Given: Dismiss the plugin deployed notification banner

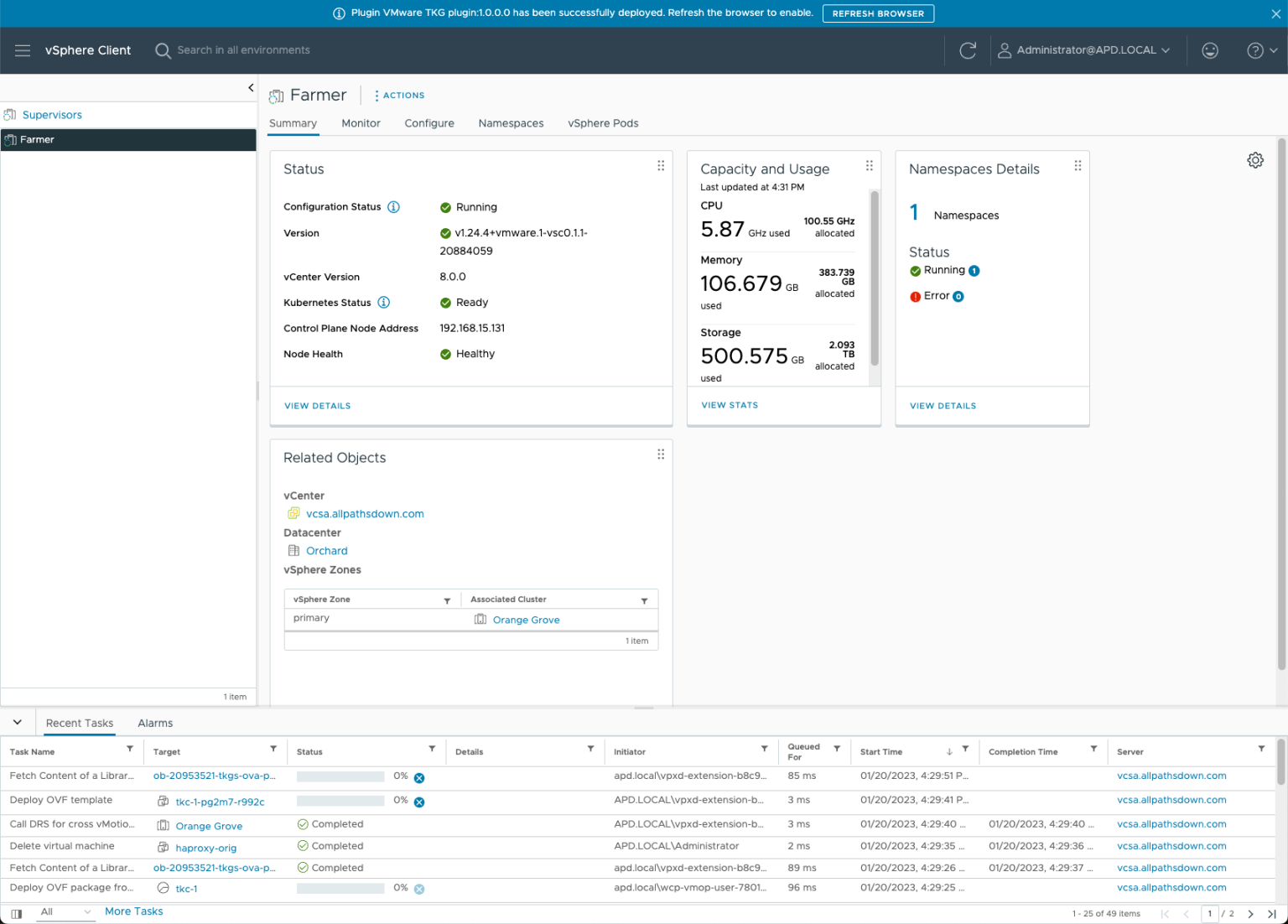Looking at the screenshot, I should (x=1275, y=13).
